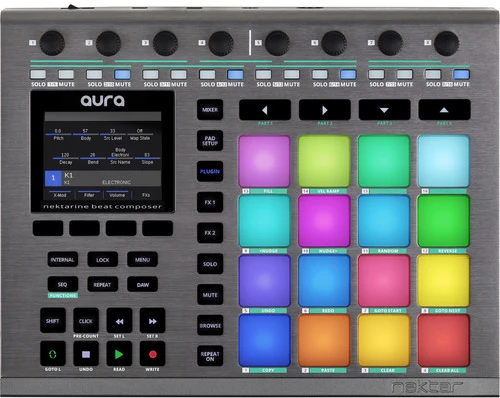Tap the red pad labeled Clear All

tap(444, 340)
